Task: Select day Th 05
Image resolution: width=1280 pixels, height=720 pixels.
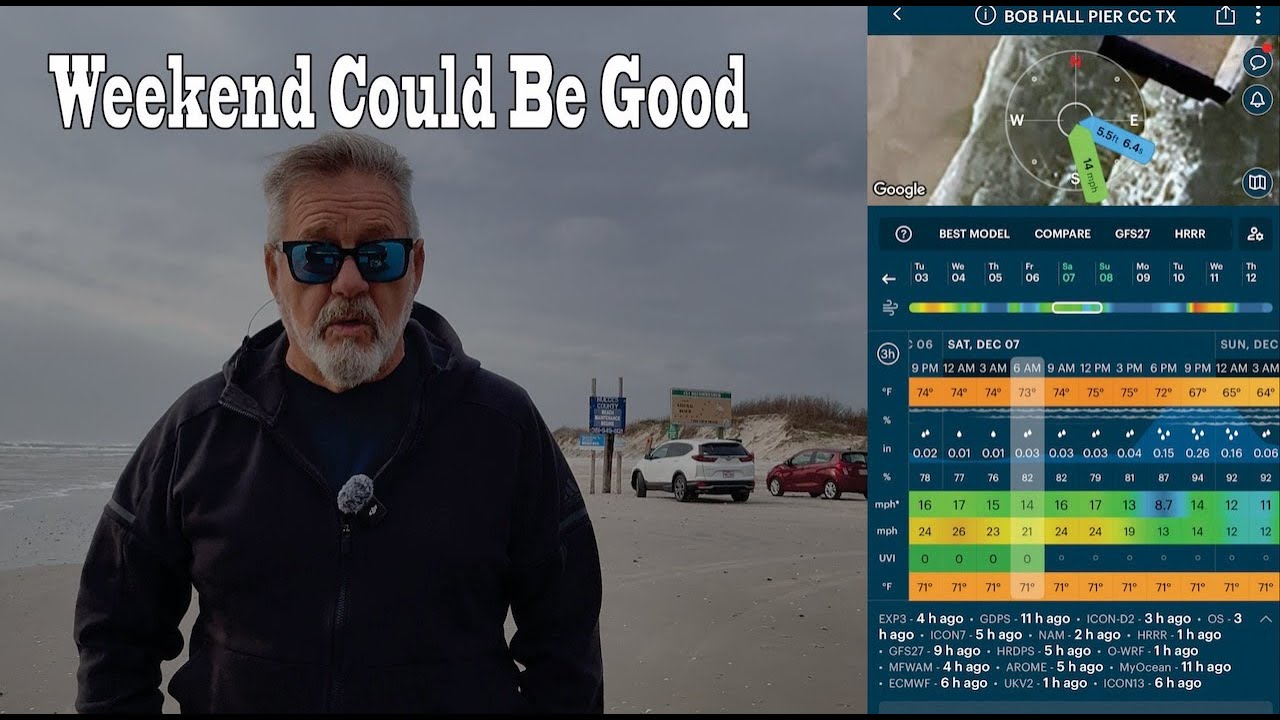Action: [994, 273]
